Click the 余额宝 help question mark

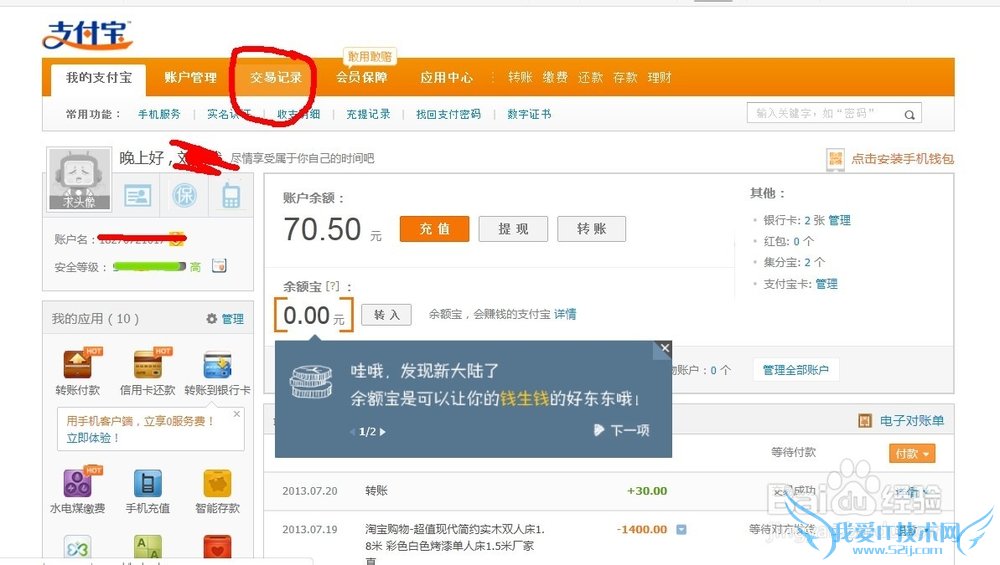(332, 286)
